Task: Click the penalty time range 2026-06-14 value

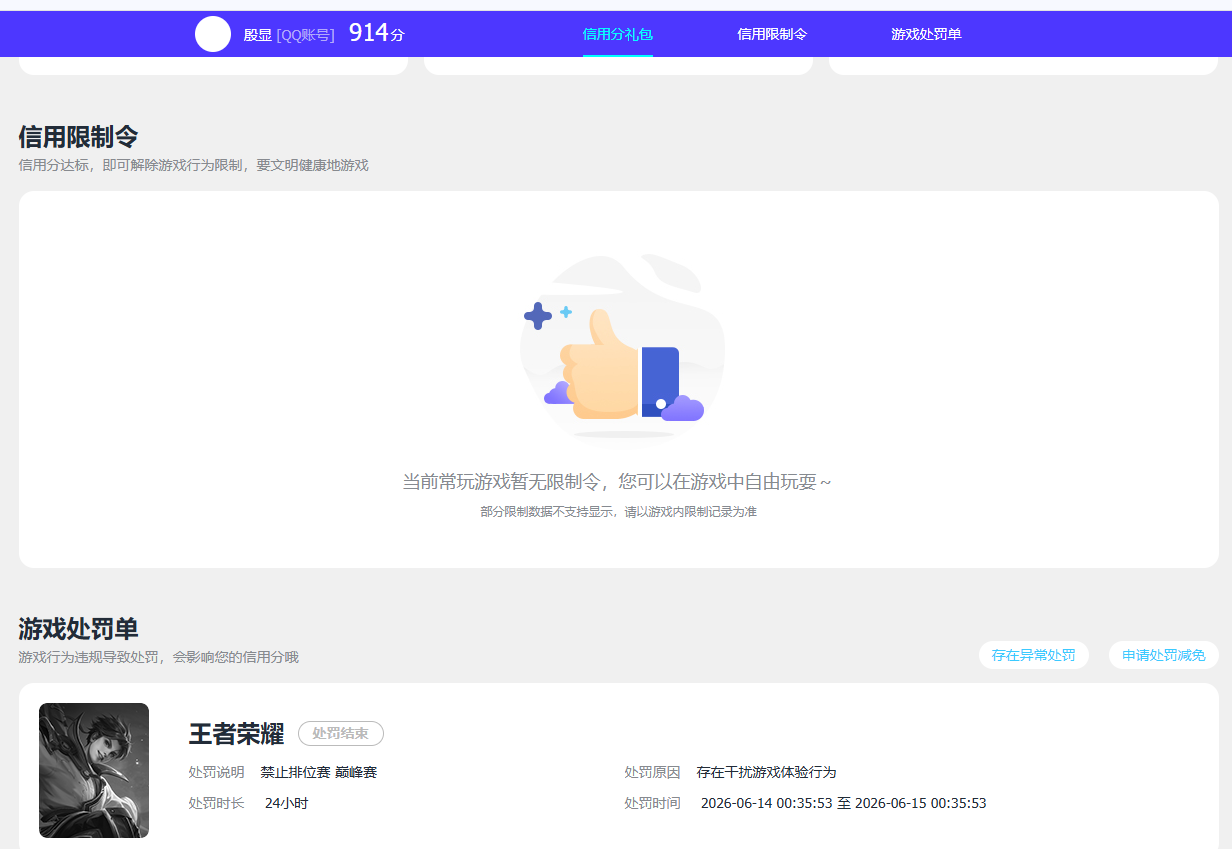Action: (843, 803)
